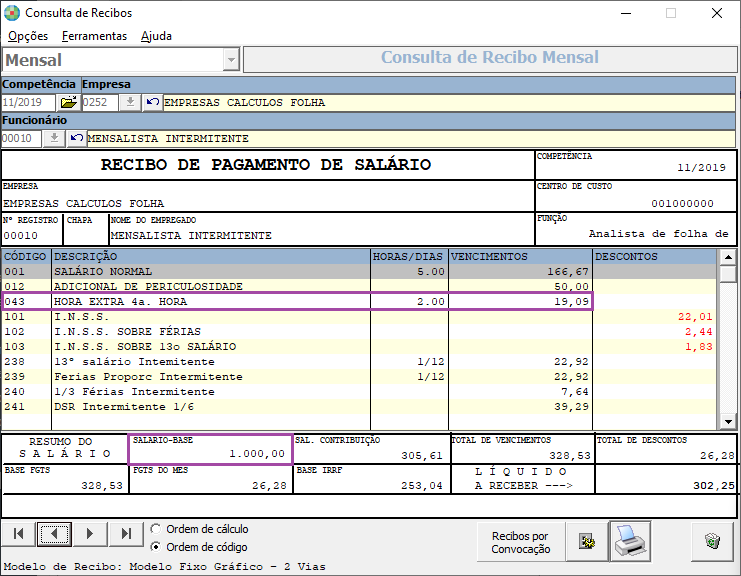Select the I.N.S.S. SOBRE 13o SALÁRIO row

[359, 346]
